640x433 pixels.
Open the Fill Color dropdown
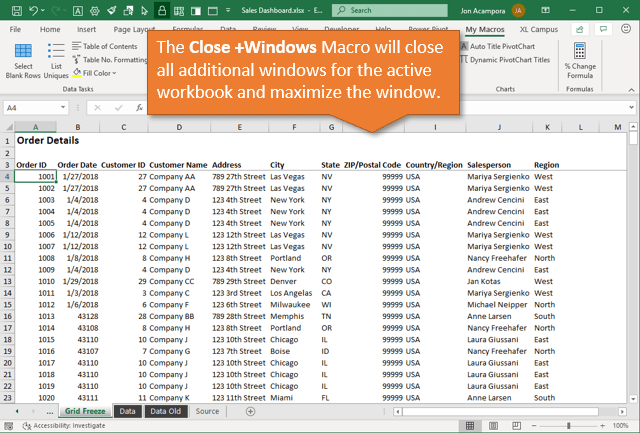[115, 73]
